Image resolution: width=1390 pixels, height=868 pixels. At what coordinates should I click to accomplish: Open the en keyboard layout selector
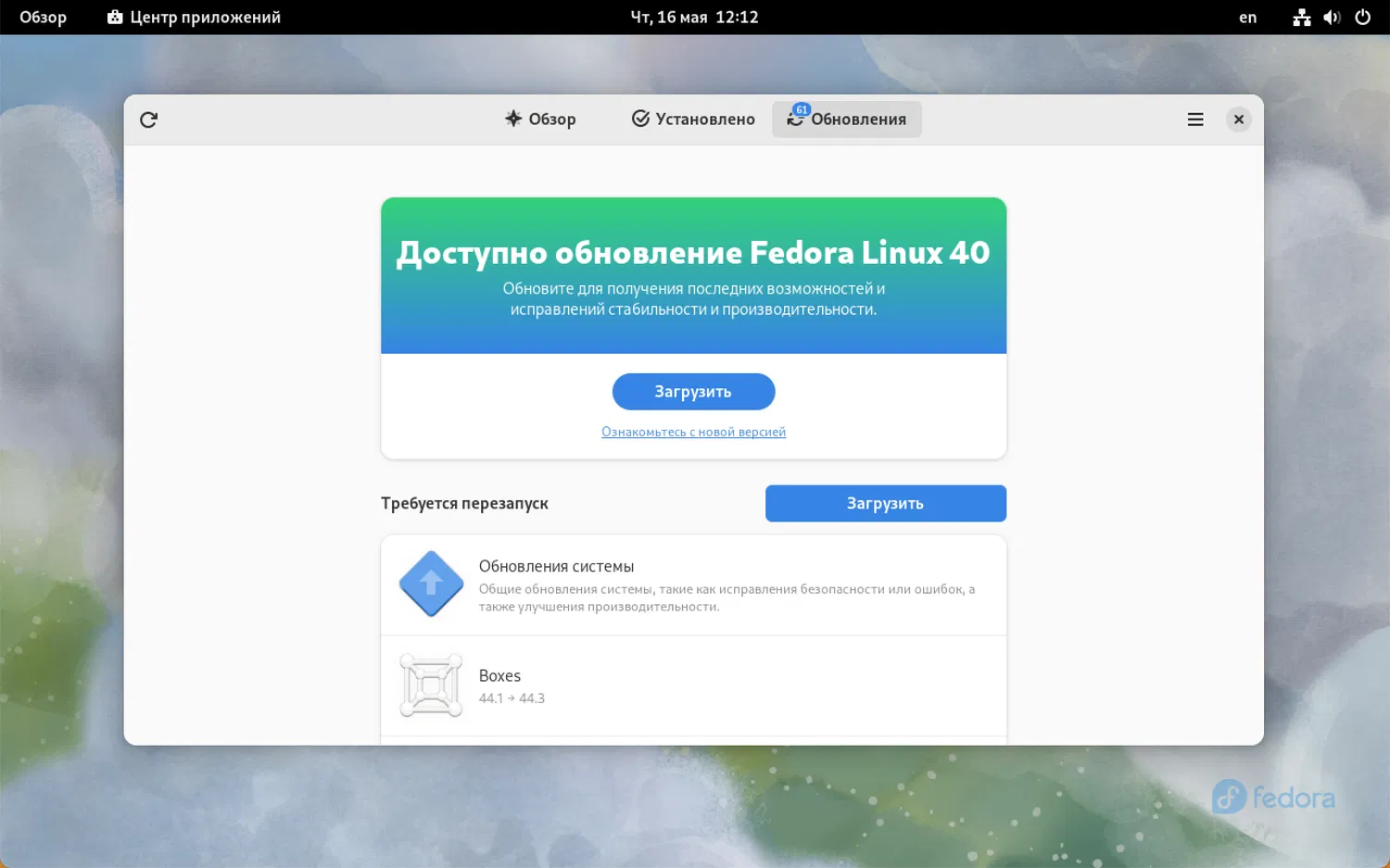pyautogui.click(x=1248, y=18)
